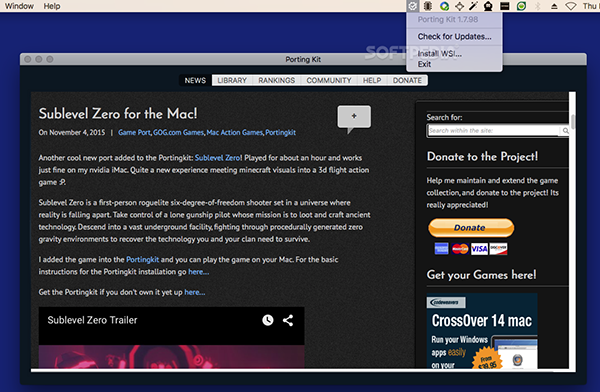The image size is (600, 392).
Task: Open the Sublevel Zero for the Mac! headline
Action: 118,114
